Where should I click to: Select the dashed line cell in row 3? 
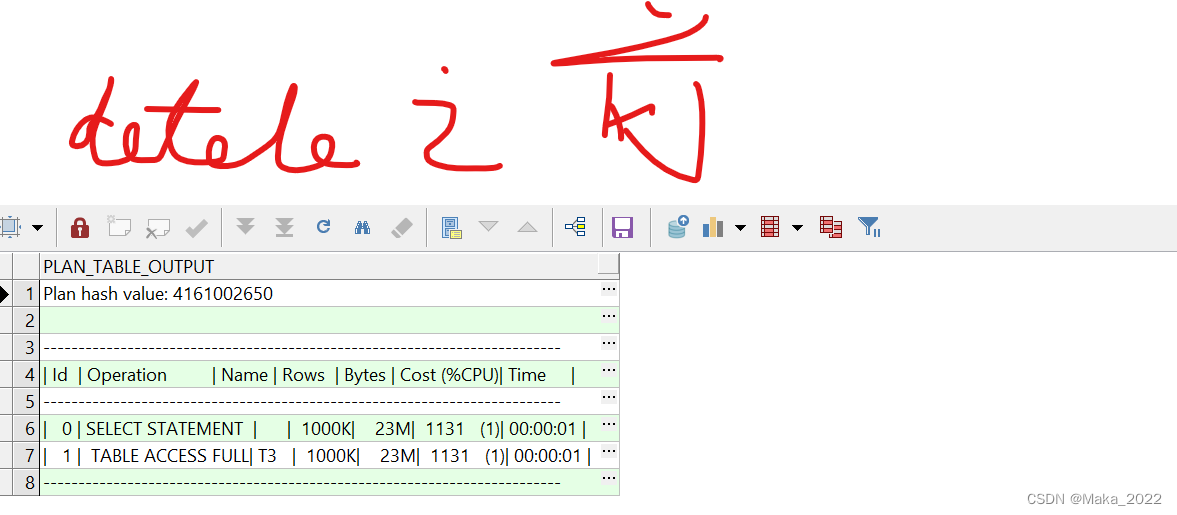pyautogui.click(x=330, y=348)
